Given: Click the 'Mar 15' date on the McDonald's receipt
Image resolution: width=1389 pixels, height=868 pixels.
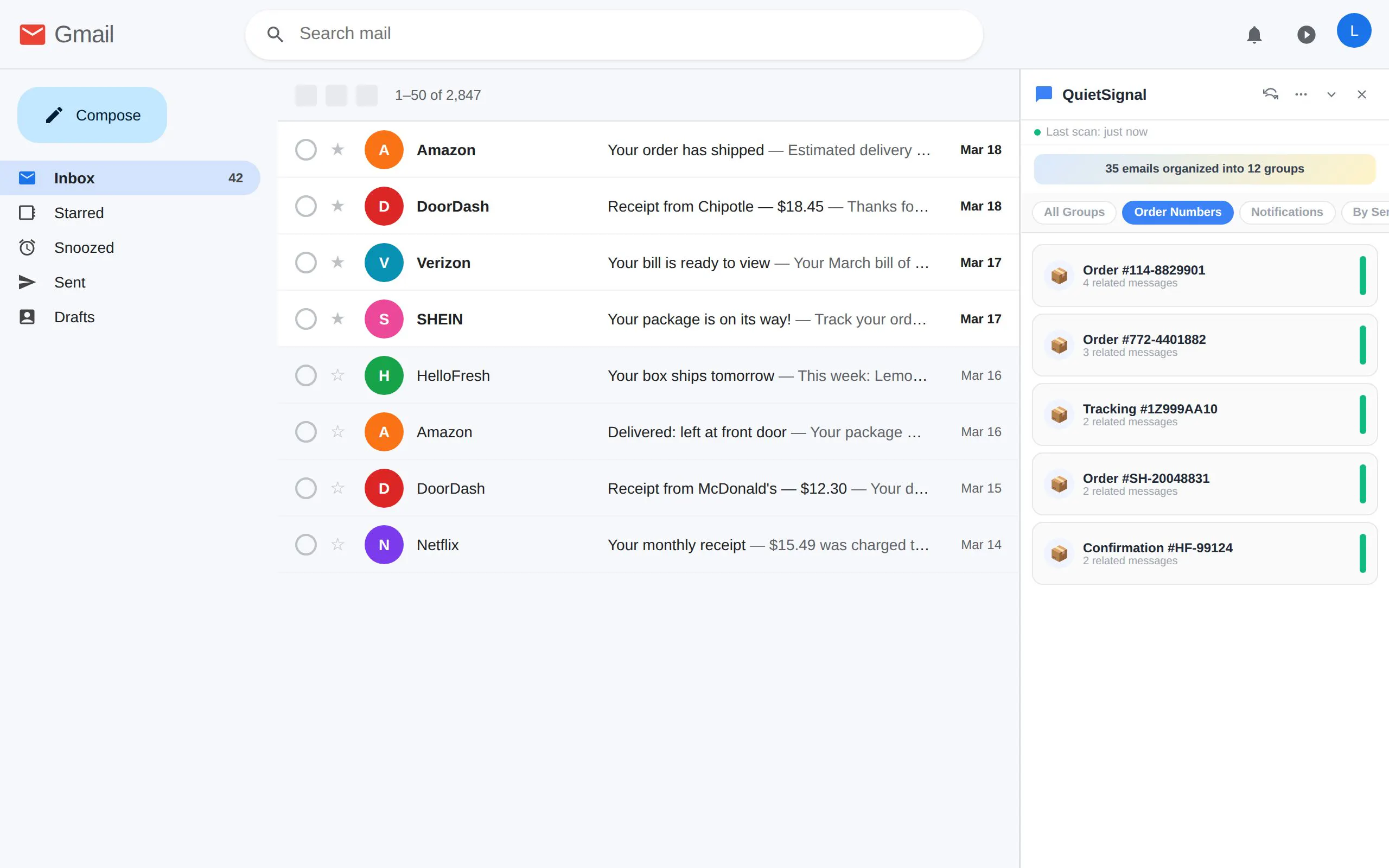Looking at the screenshot, I should (980, 488).
